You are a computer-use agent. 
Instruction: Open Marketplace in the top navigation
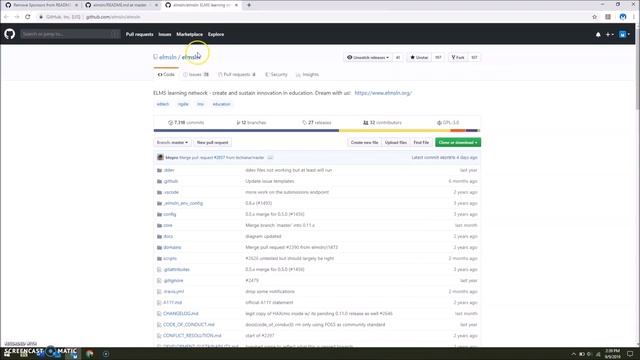[189, 34]
